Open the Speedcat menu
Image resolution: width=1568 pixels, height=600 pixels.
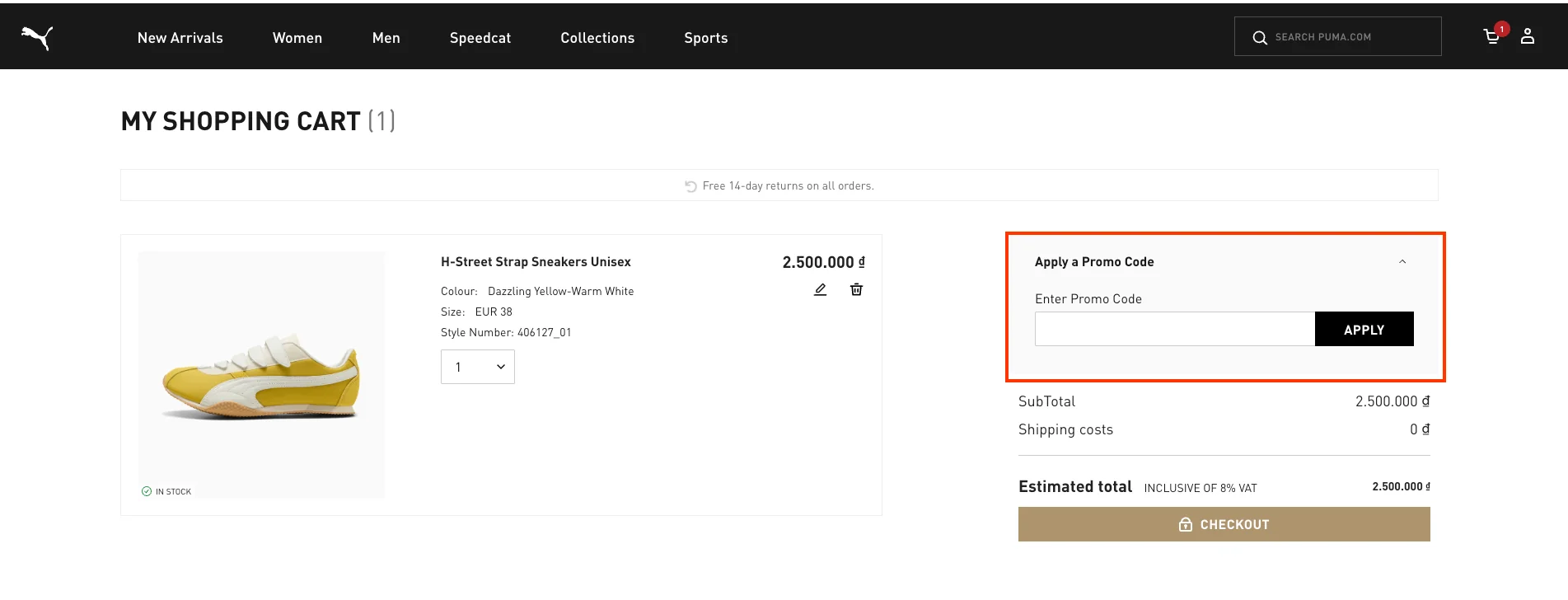[480, 38]
